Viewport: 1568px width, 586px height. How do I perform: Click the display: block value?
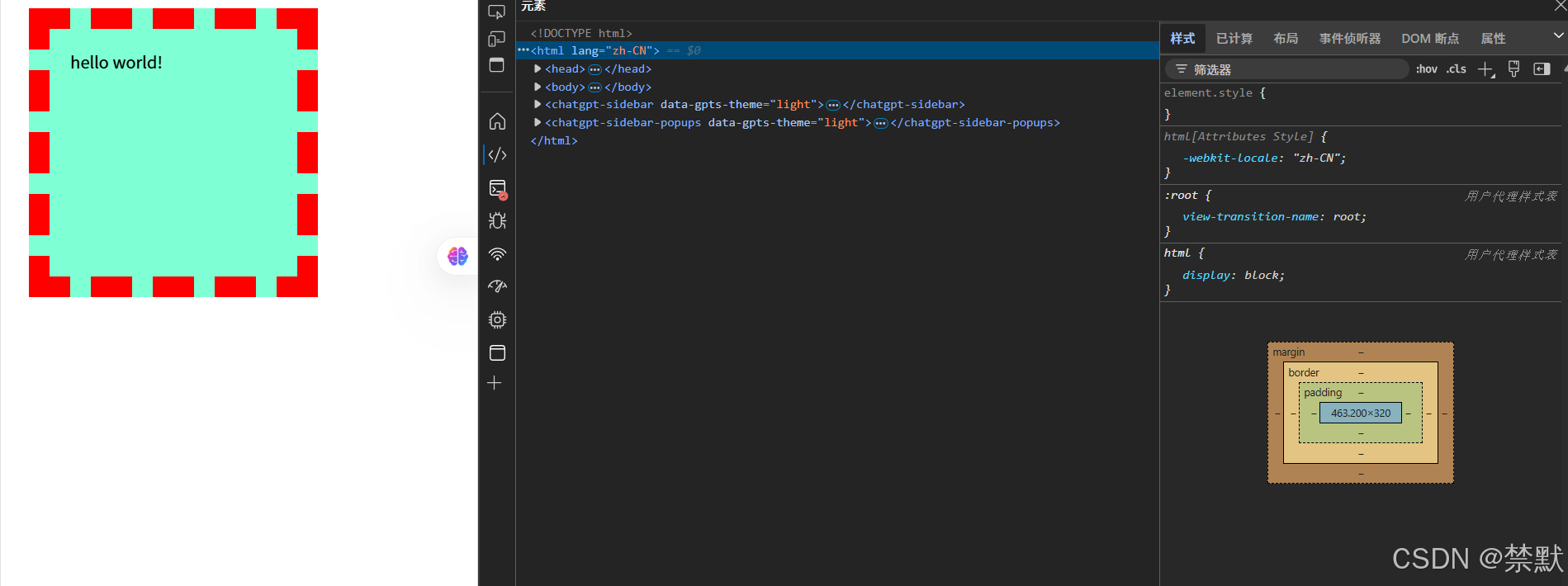[1262, 275]
